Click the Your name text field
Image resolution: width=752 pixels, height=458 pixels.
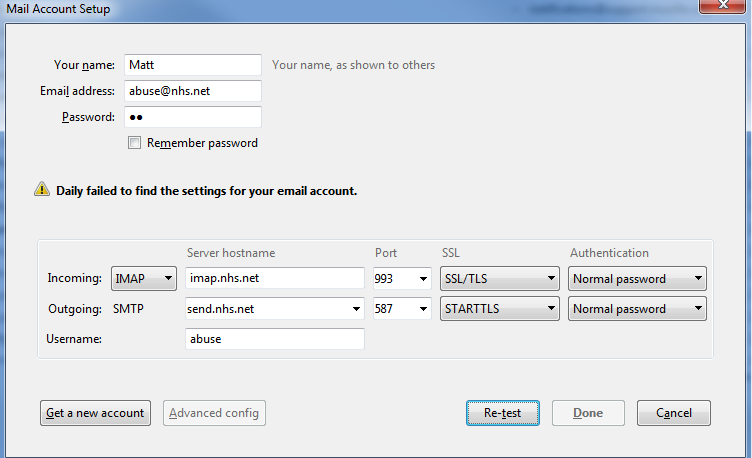193,65
